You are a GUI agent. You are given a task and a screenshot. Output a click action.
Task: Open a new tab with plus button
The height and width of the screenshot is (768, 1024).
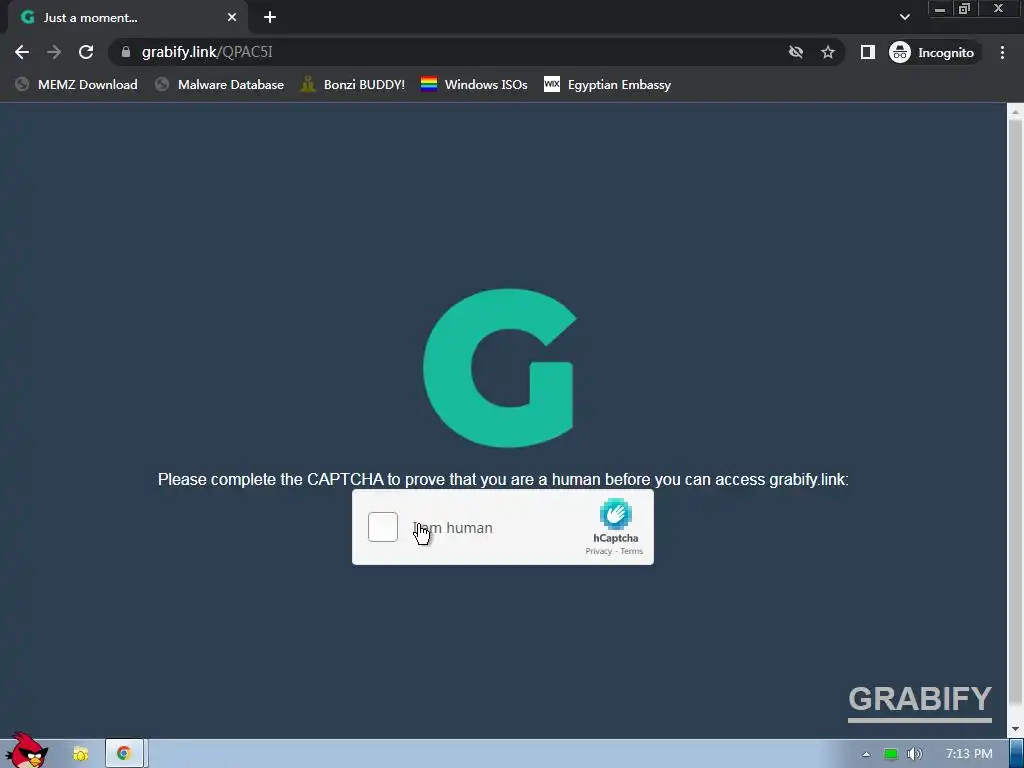pos(270,18)
